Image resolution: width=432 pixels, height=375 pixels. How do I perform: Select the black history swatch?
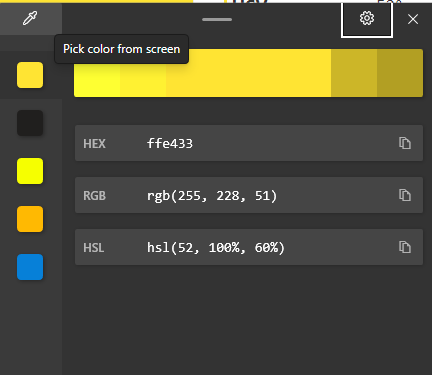click(x=30, y=123)
